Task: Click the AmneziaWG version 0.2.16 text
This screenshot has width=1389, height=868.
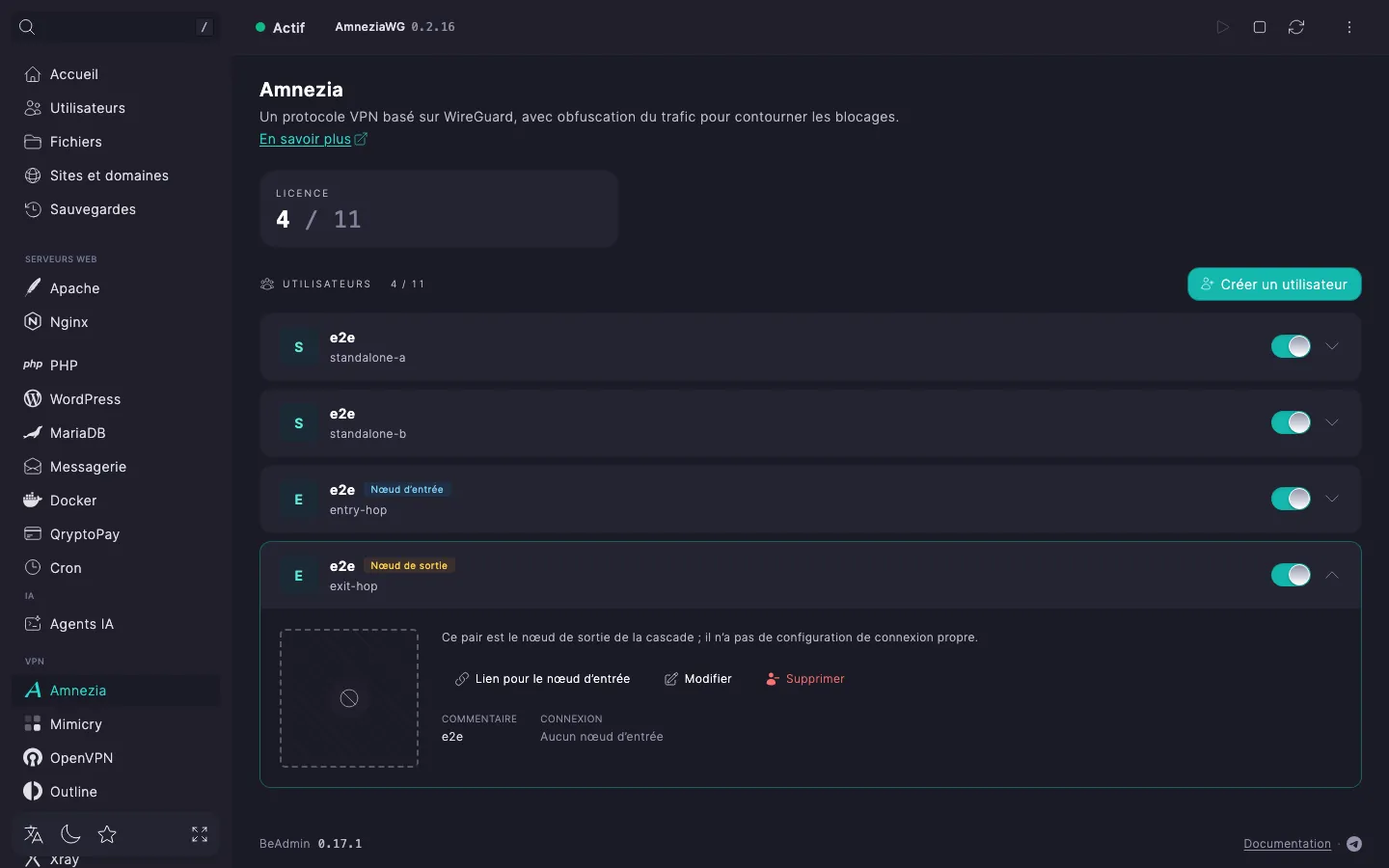Action: (395, 27)
